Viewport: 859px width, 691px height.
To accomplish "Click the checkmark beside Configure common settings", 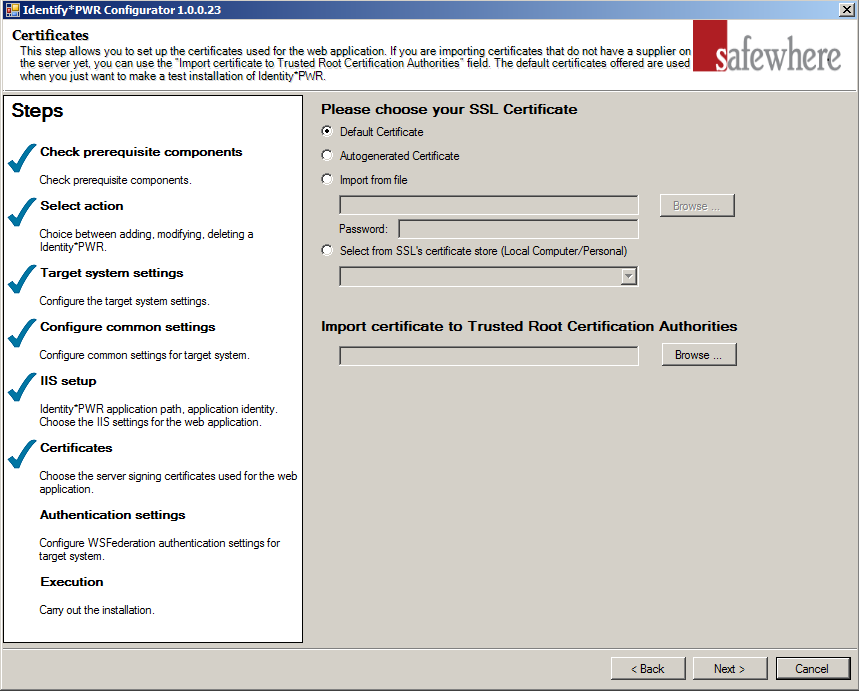I will [22, 333].
